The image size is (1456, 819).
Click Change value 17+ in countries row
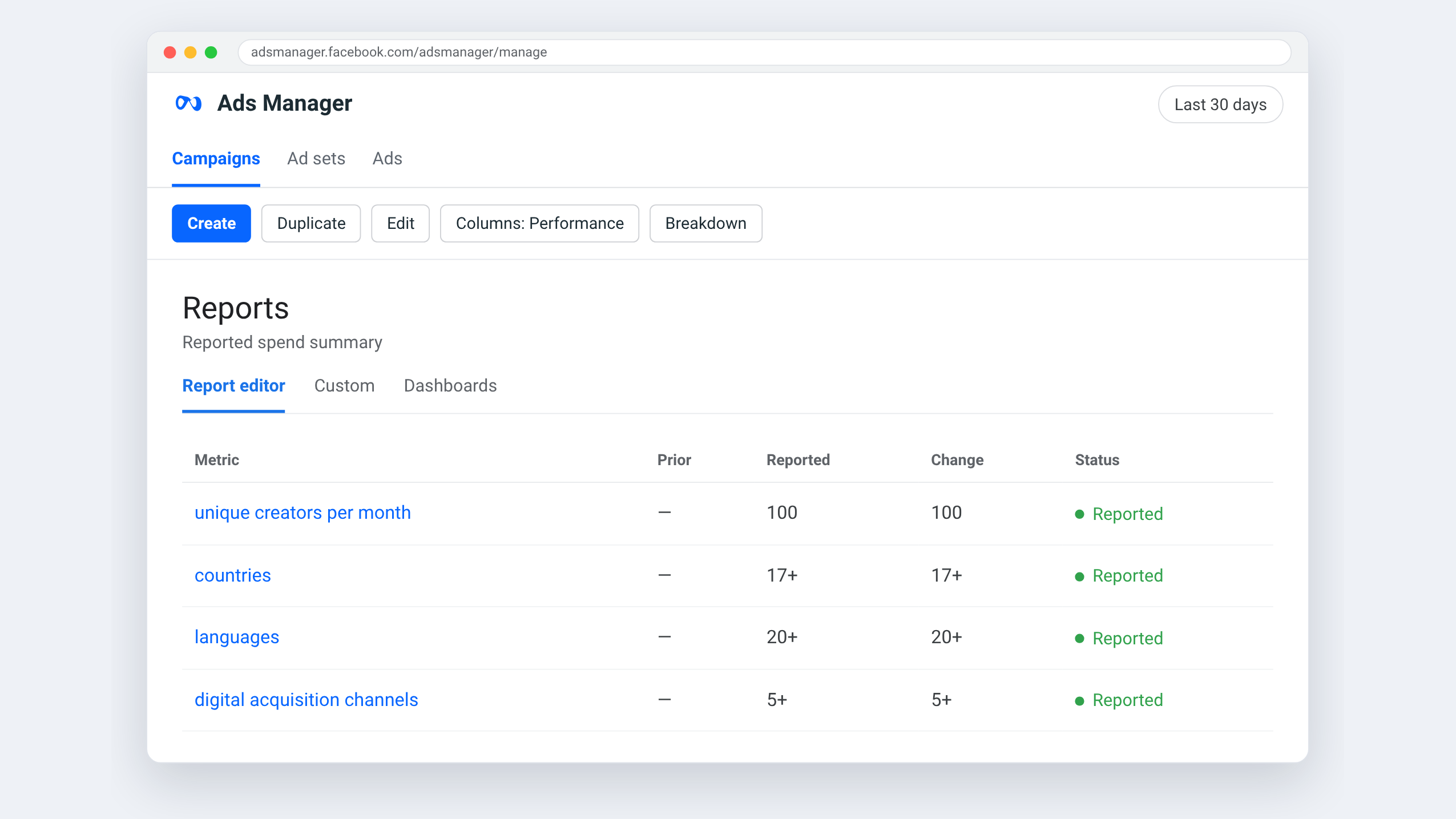pyautogui.click(x=946, y=575)
